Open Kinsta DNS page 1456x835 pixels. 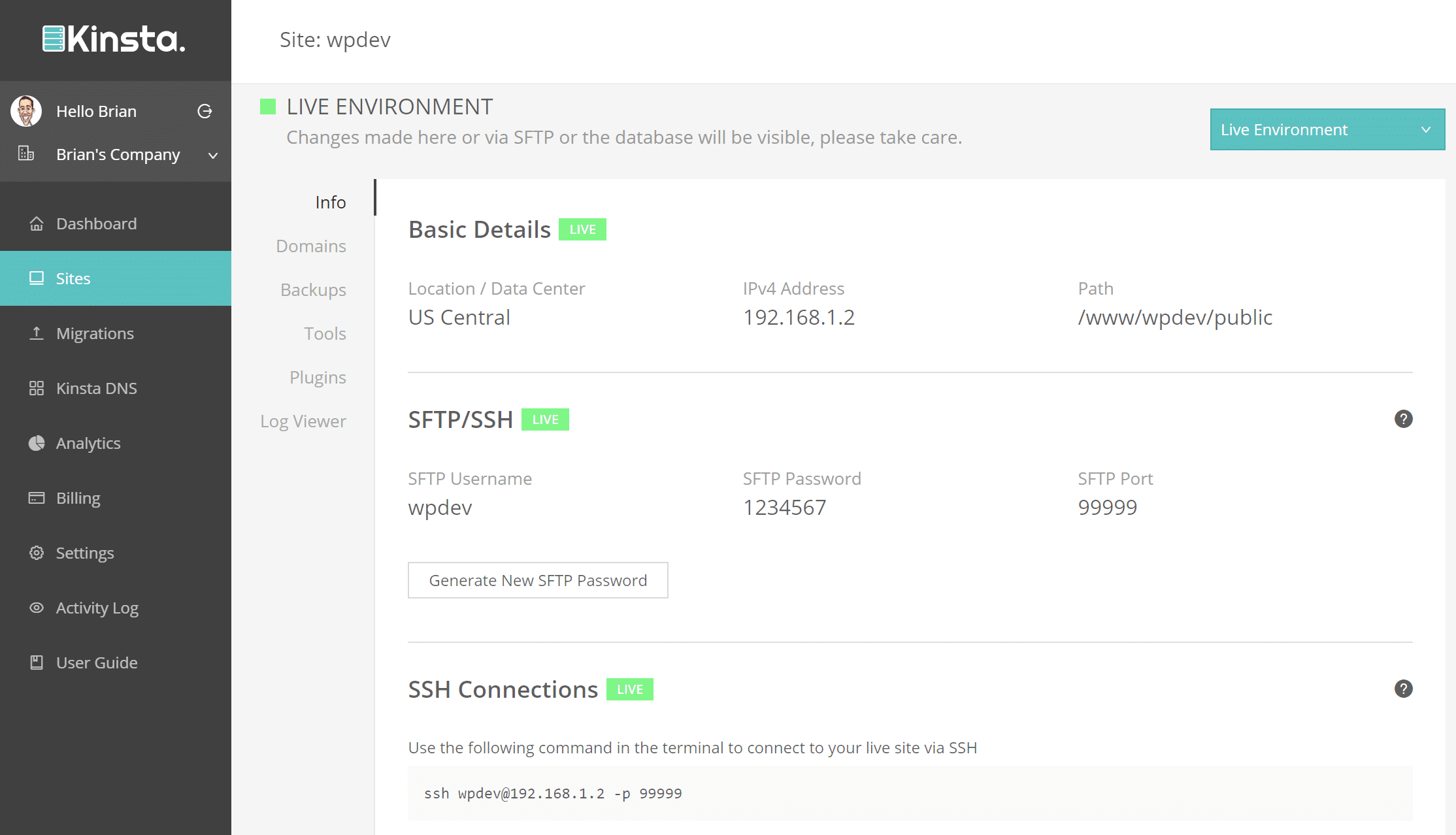(x=116, y=388)
